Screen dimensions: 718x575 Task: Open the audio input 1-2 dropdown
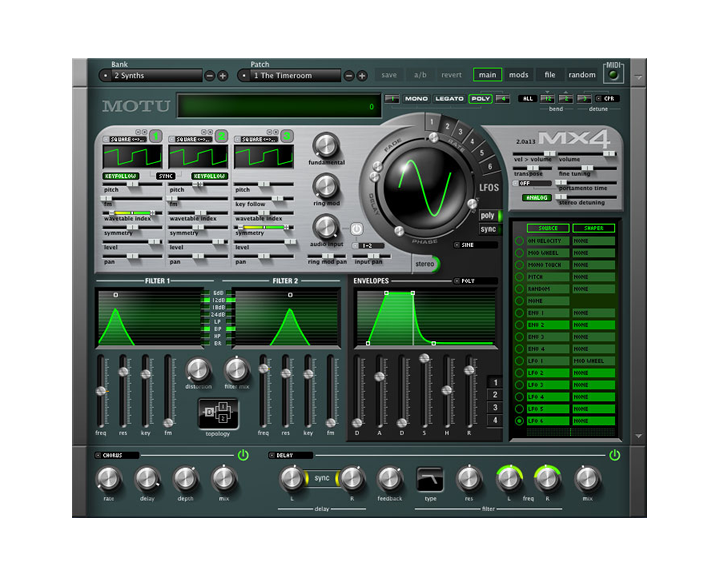[369, 246]
